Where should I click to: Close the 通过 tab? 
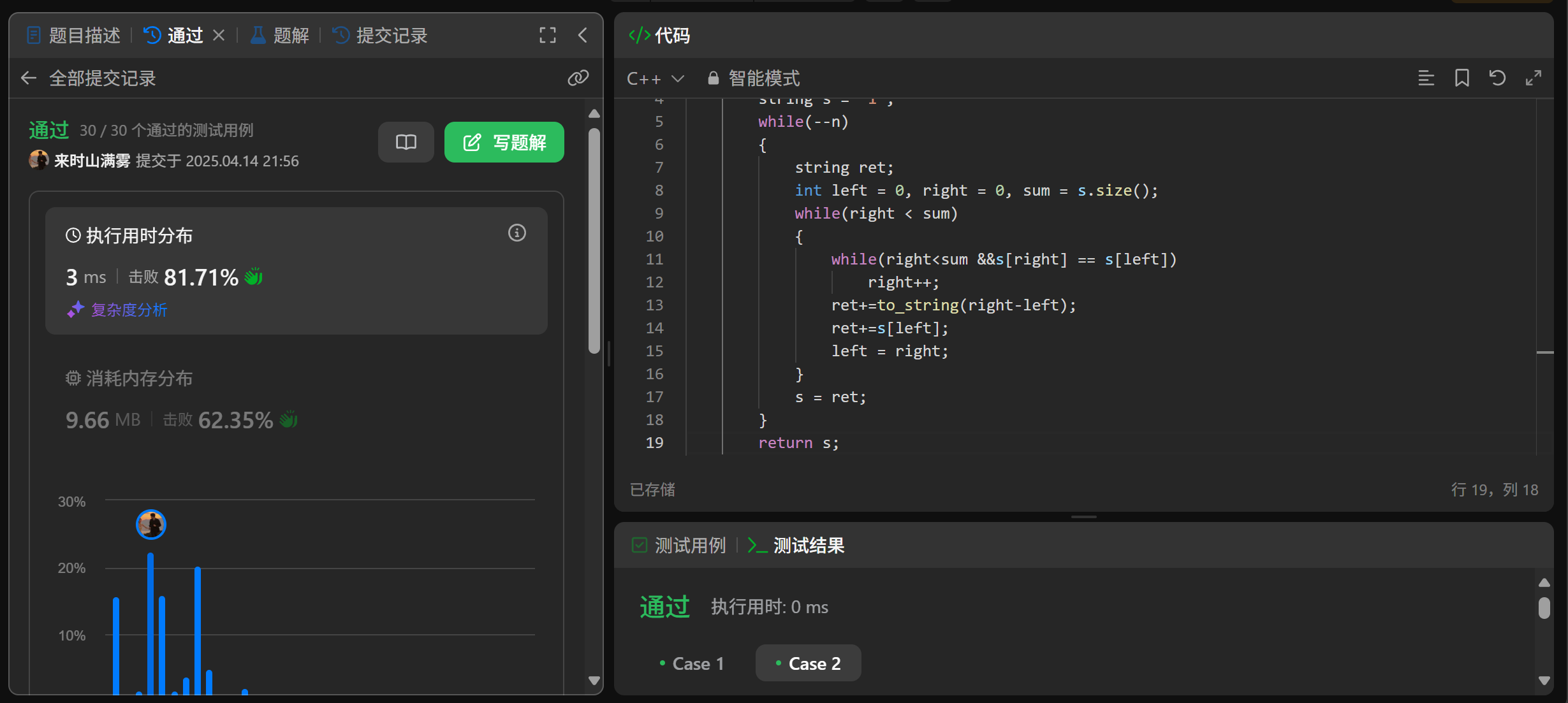pos(219,35)
